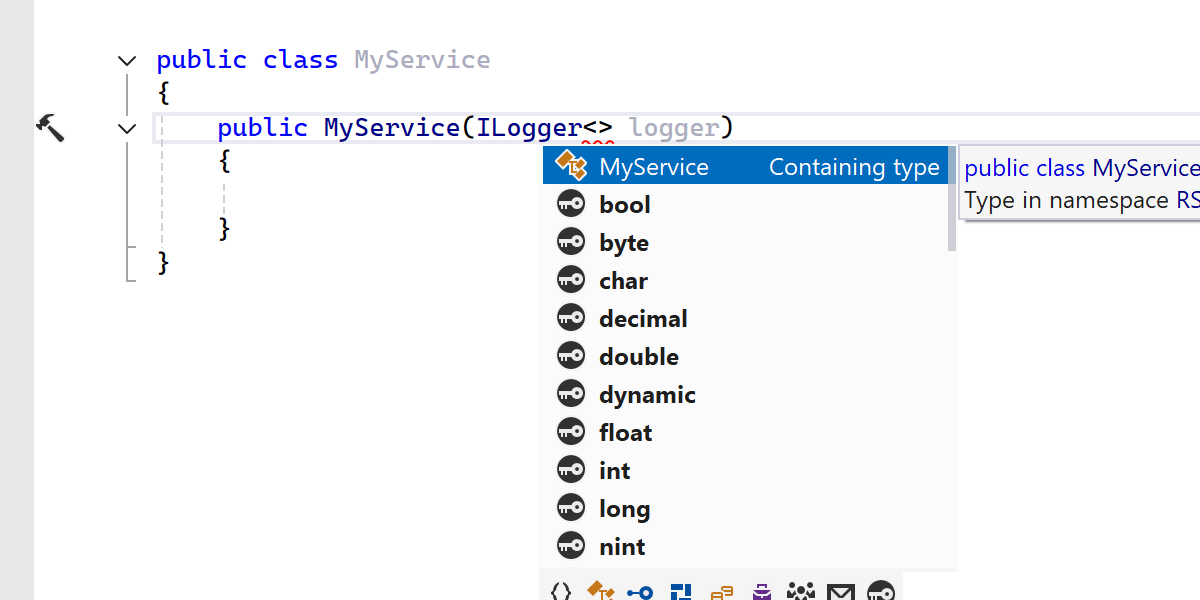Click the hammer quick actions icon
The width and height of the screenshot is (1200, 600).
point(49,127)
